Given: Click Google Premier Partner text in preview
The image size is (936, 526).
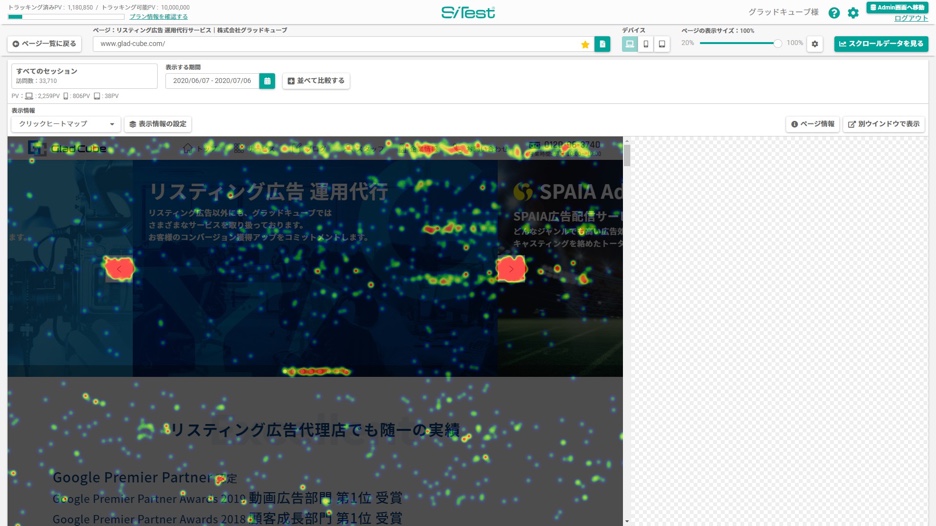Looking at the screenshot, I should [x=132, y=477].
